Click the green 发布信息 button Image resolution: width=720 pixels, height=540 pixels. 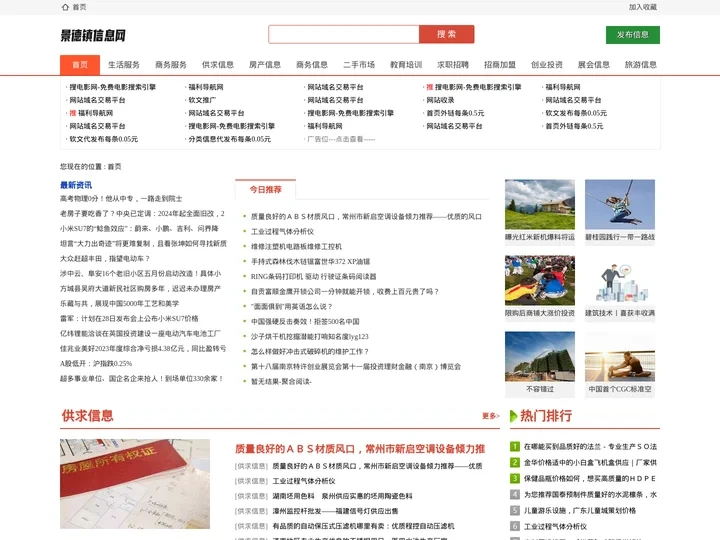[633, 35]
